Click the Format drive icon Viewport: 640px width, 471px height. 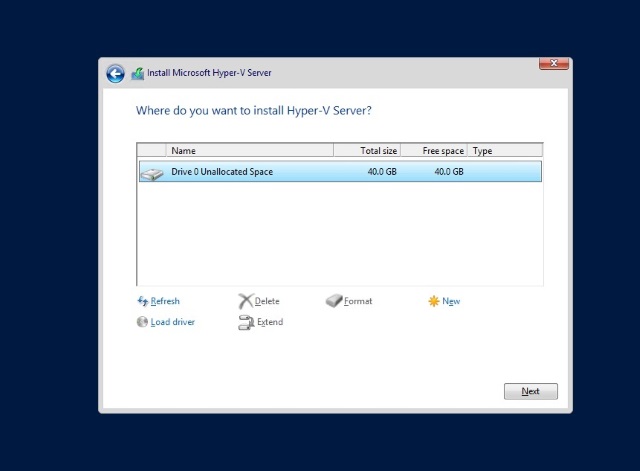[334, 301]
